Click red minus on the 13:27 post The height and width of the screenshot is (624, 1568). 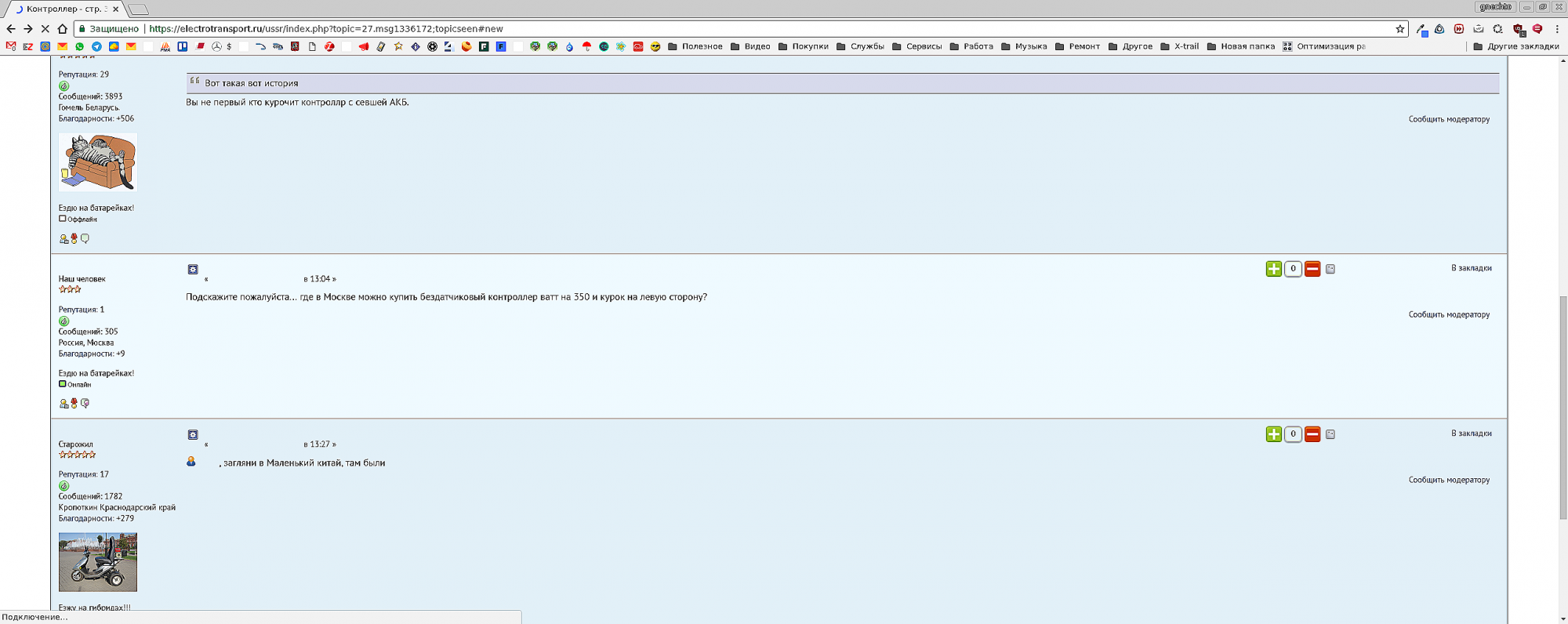(x=1312, y=434)
